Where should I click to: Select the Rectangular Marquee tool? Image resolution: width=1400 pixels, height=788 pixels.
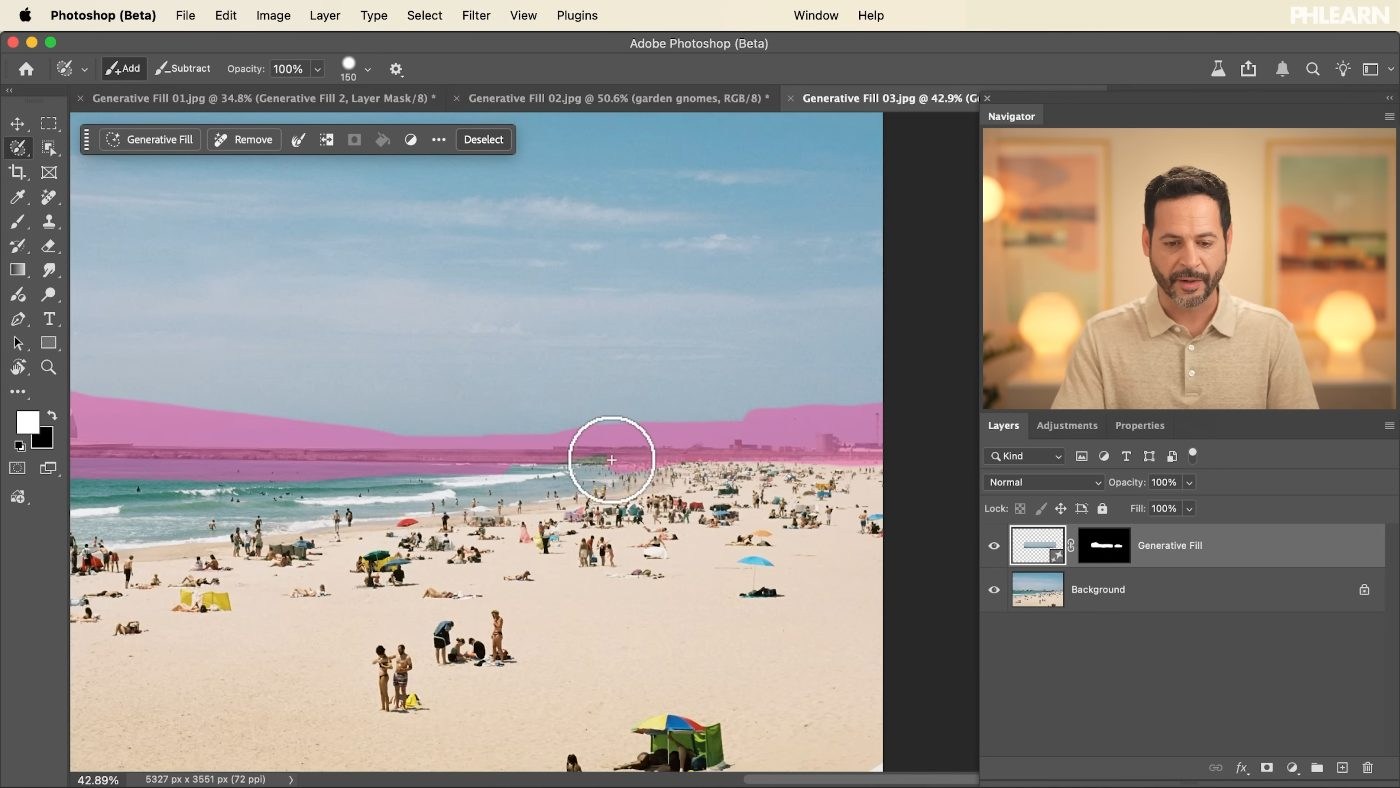click(x=48, y=124)
